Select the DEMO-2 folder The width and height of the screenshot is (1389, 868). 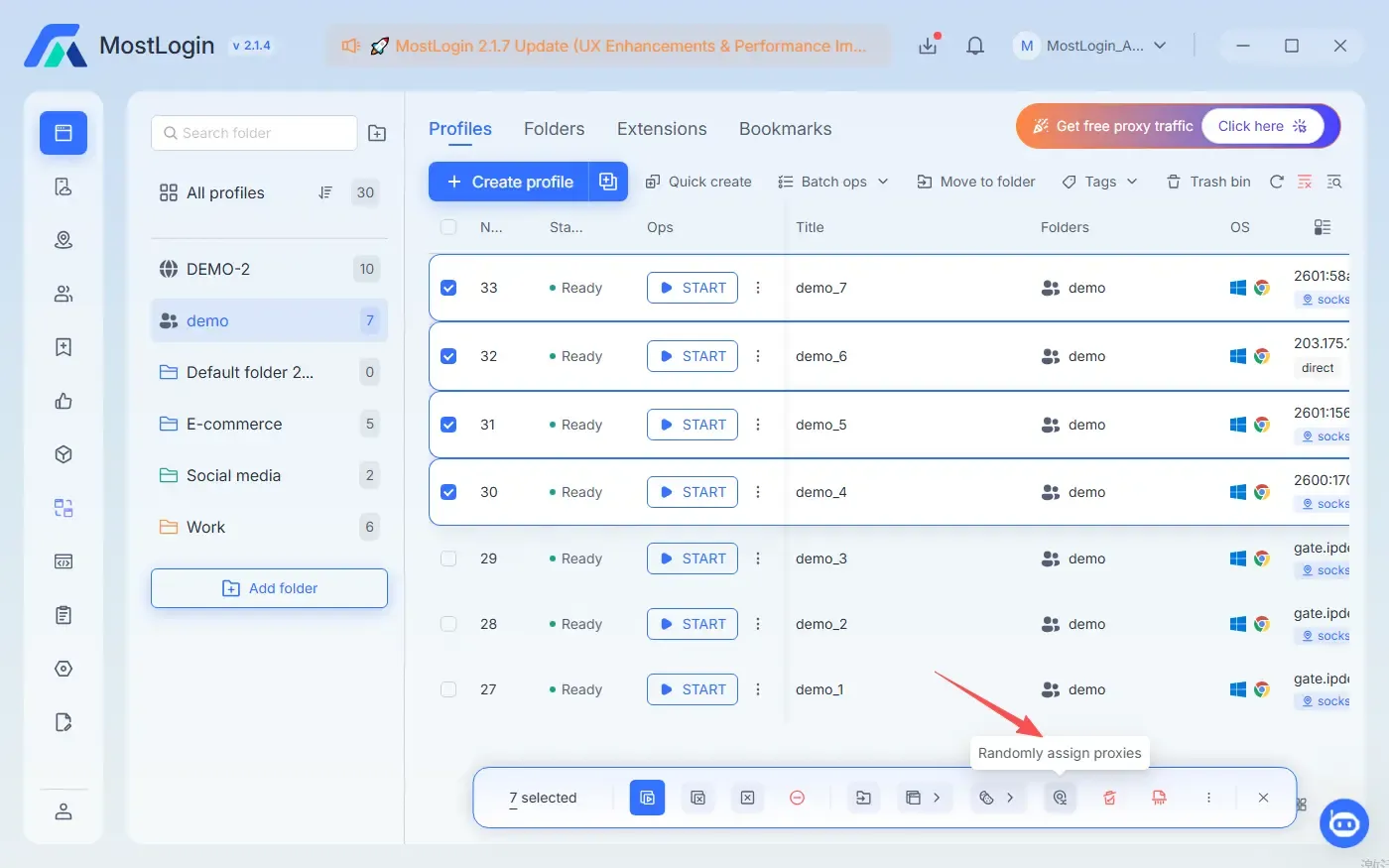(x=269, y=269)
